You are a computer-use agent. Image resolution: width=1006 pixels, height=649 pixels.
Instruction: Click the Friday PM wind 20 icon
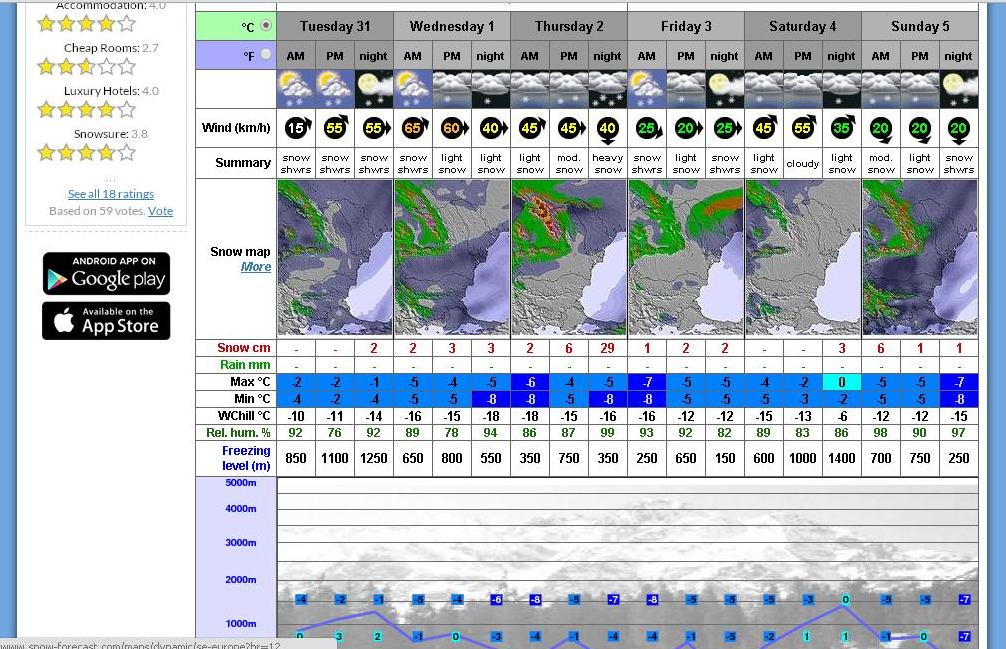686,128
